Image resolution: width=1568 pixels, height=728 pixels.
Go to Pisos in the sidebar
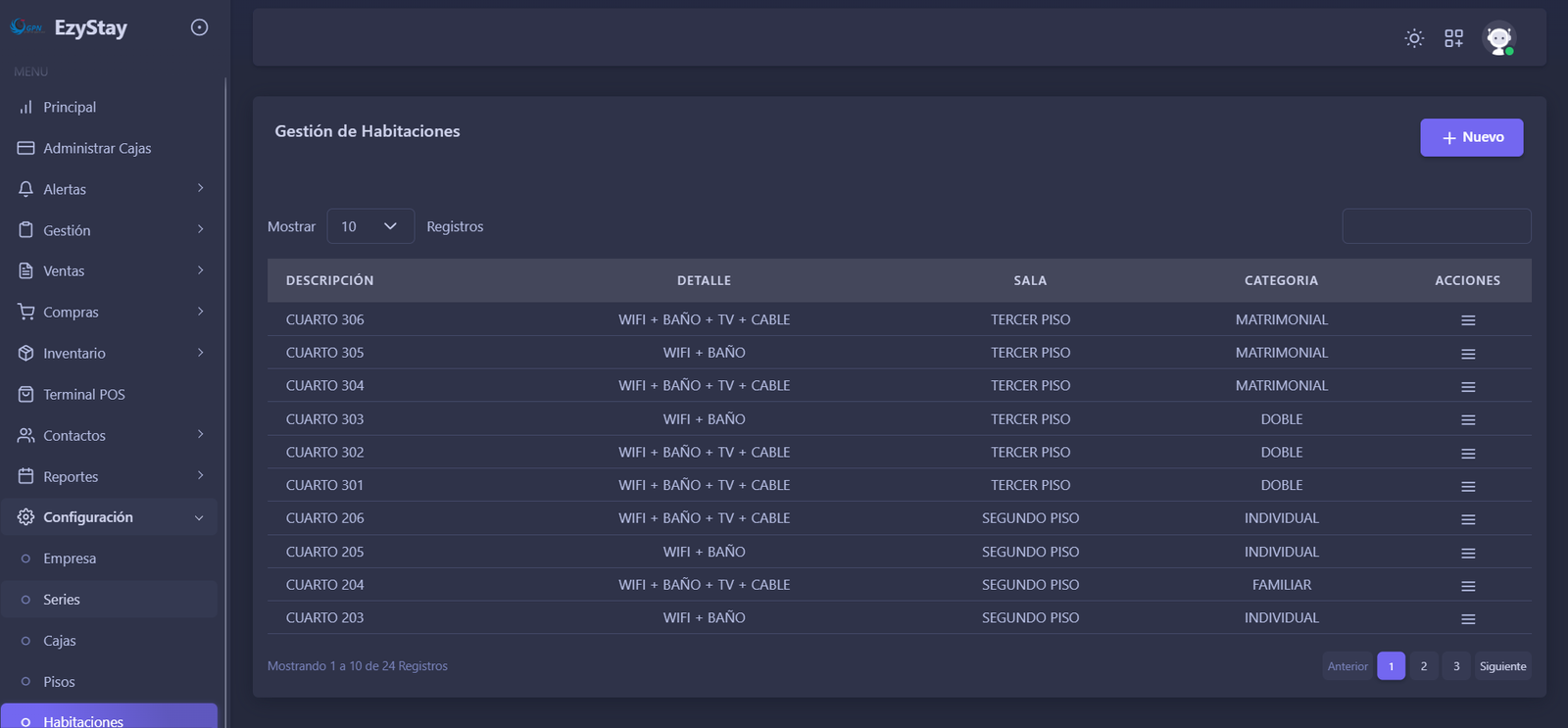59,682
